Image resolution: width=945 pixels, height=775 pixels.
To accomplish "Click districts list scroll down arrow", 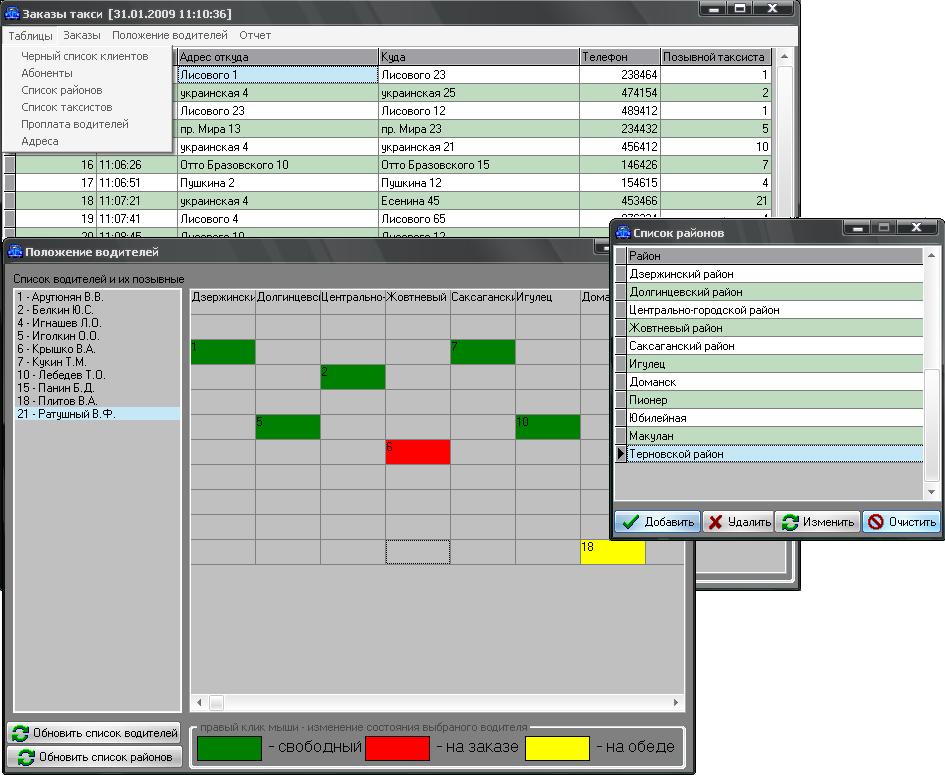I will tap(932, 492).
